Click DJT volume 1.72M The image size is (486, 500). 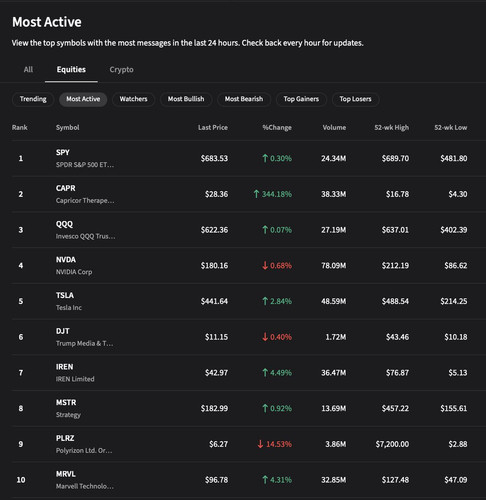[x=336, y=337]
